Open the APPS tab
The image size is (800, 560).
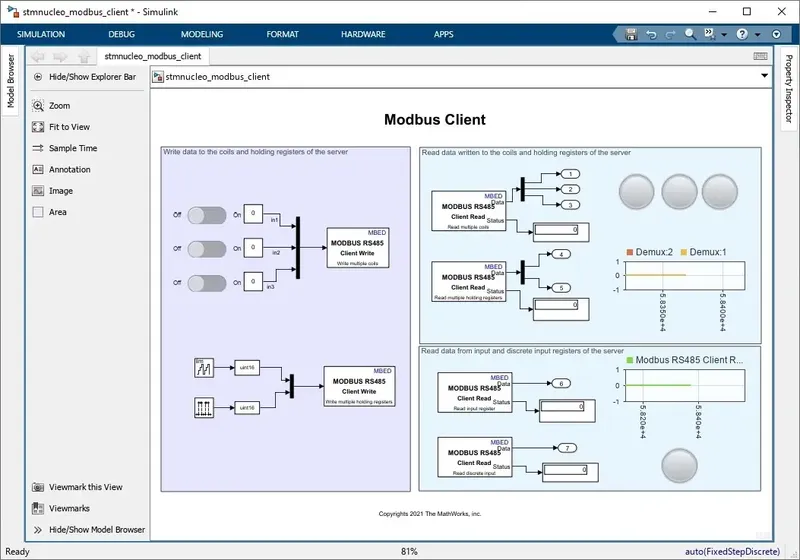tap(443, 34)
